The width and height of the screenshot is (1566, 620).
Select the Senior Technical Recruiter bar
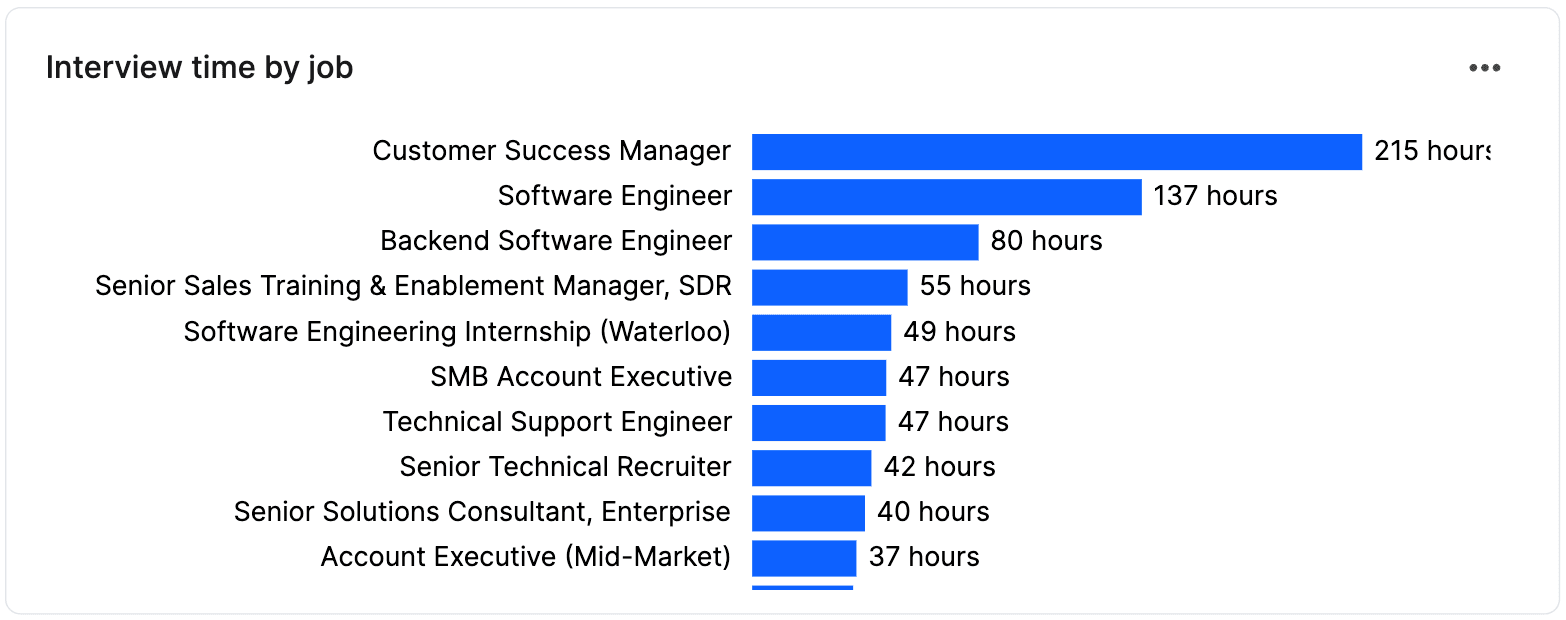(812, 467)
